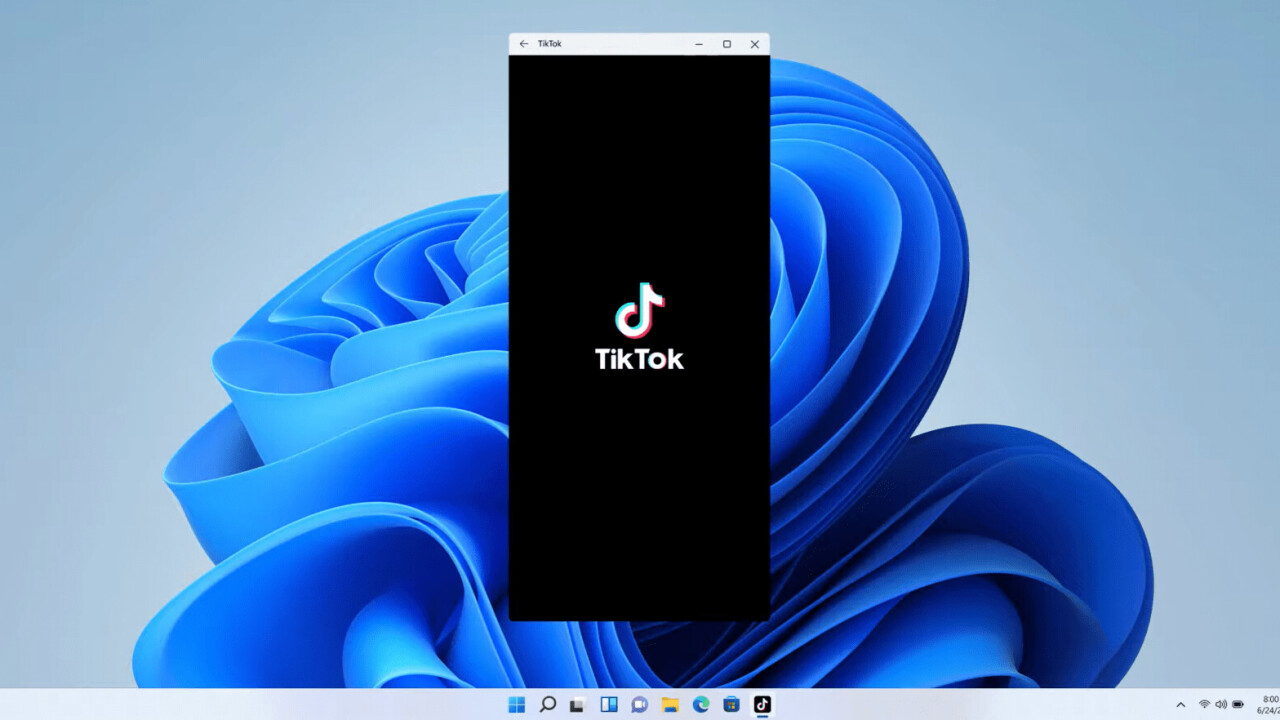Click the back arrow in TikTok title bar

tap(523, 44)
